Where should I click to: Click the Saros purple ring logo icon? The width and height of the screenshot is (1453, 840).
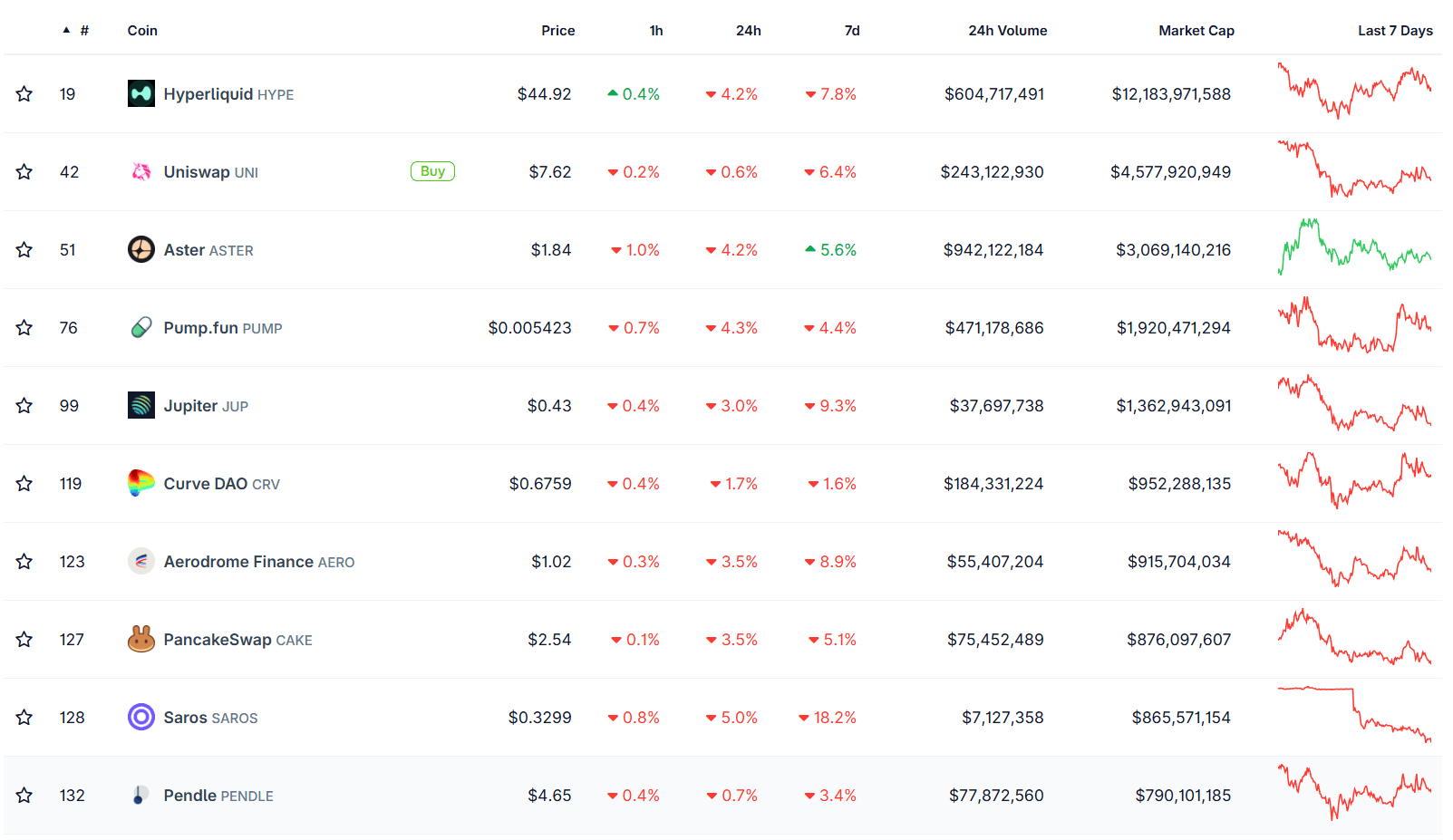[140, 718]
